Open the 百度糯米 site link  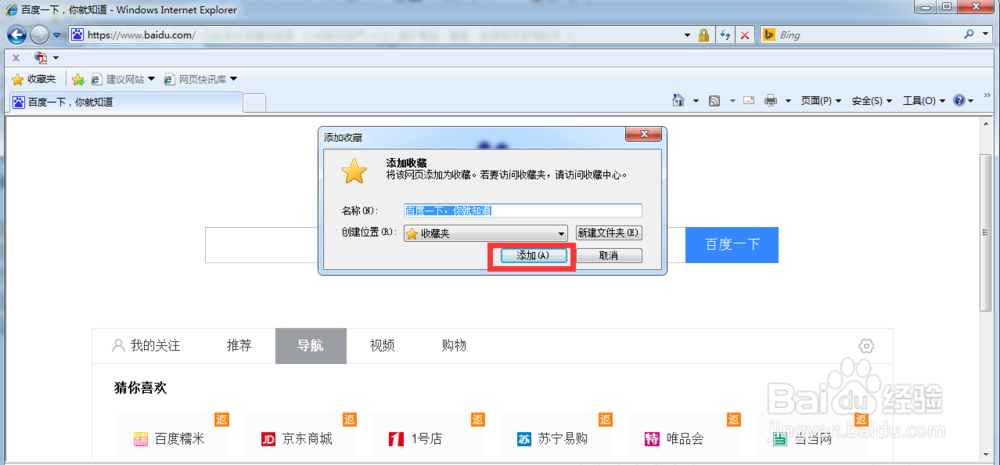169,439
